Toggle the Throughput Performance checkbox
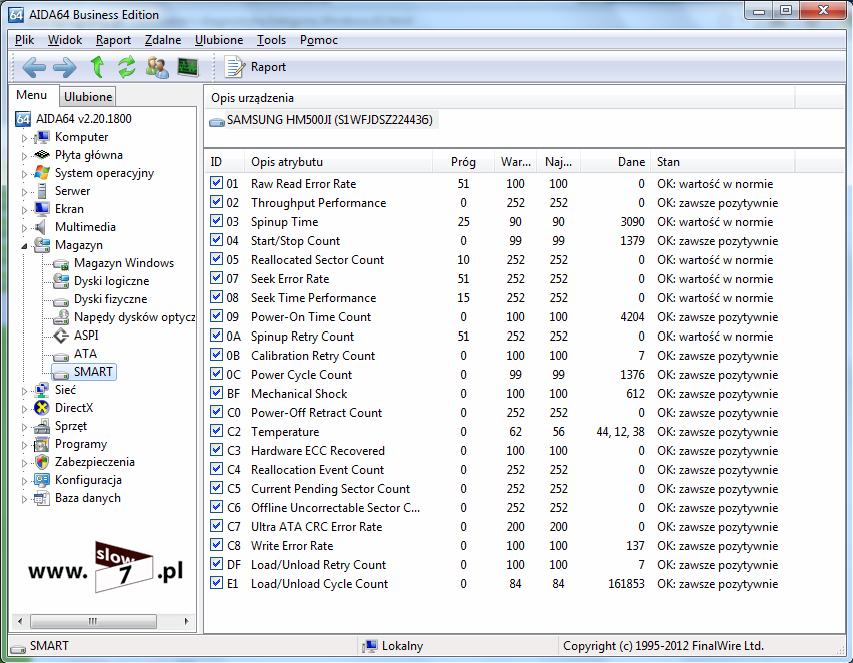The image size is (853, 663). (216, 202)
